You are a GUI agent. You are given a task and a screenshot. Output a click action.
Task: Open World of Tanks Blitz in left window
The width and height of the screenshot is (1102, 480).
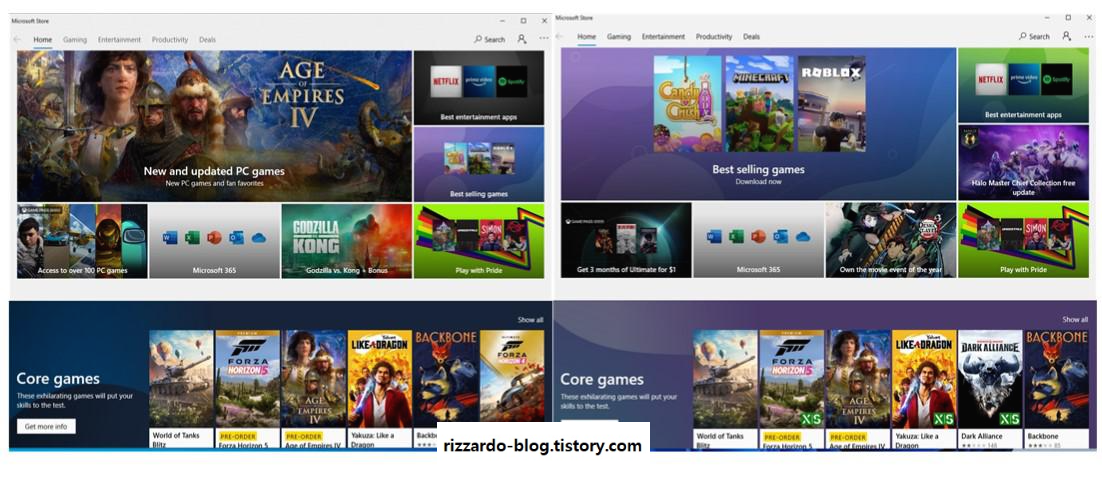[181, 390]
